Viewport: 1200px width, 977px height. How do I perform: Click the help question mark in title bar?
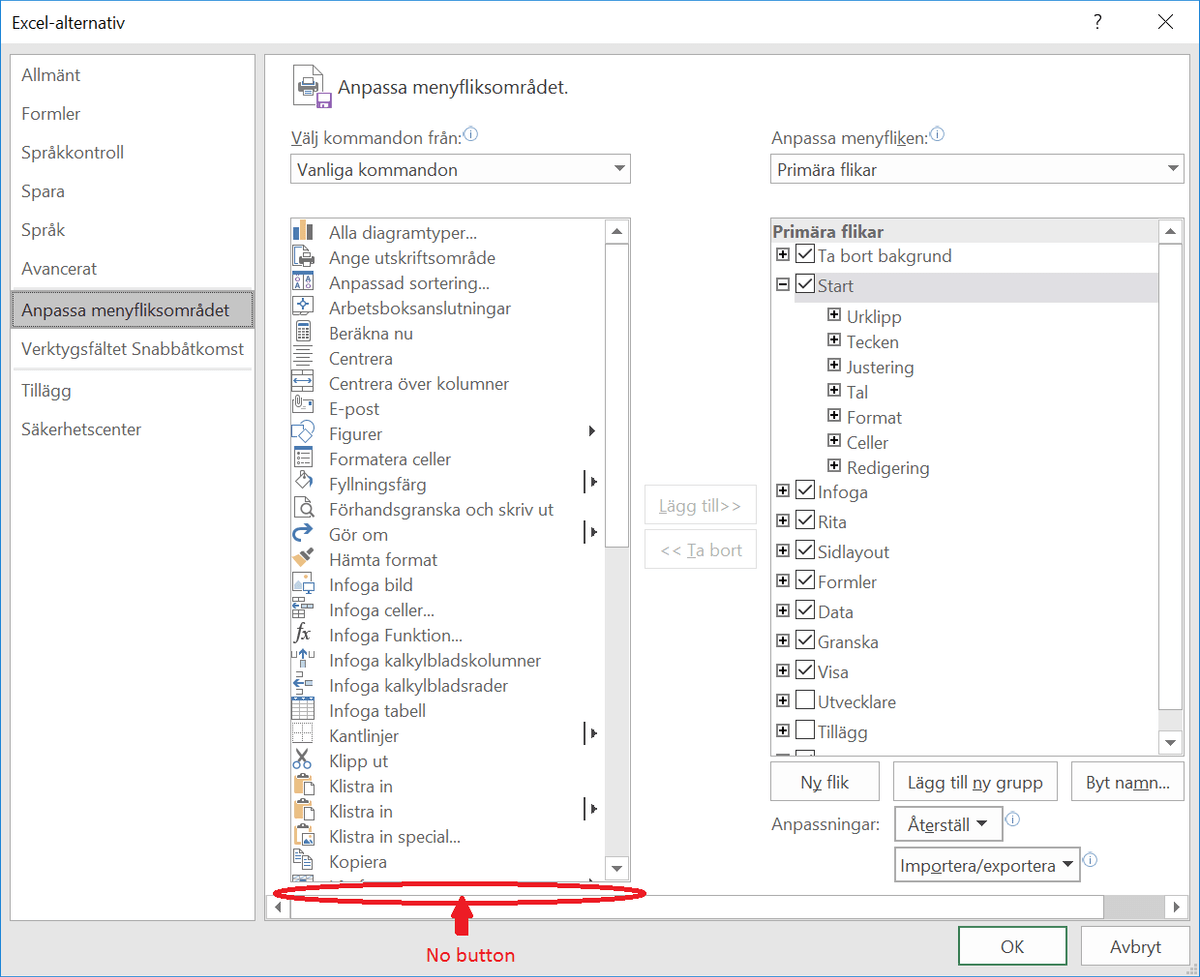[x=1097, y=21]
